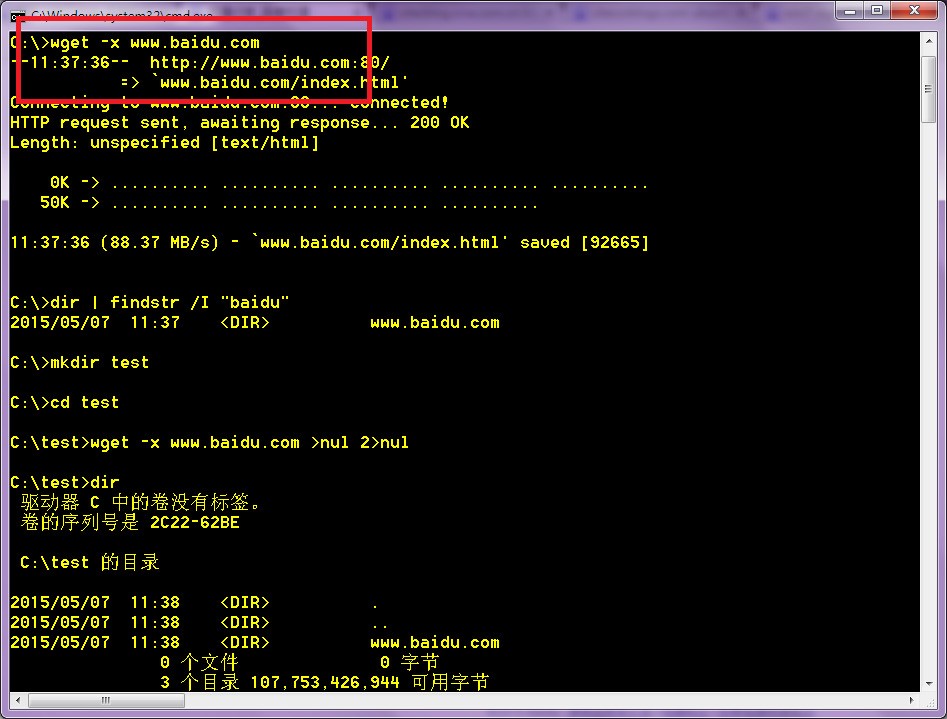
Task: Click the cmd window title bar icon
Action: (17, 16)
